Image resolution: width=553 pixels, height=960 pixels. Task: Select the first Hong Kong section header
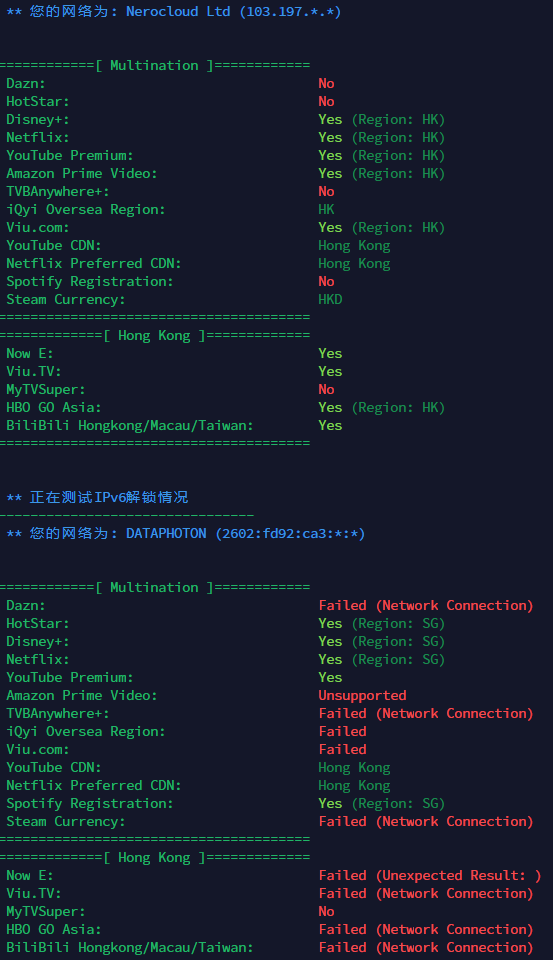(x=155, y=336)
